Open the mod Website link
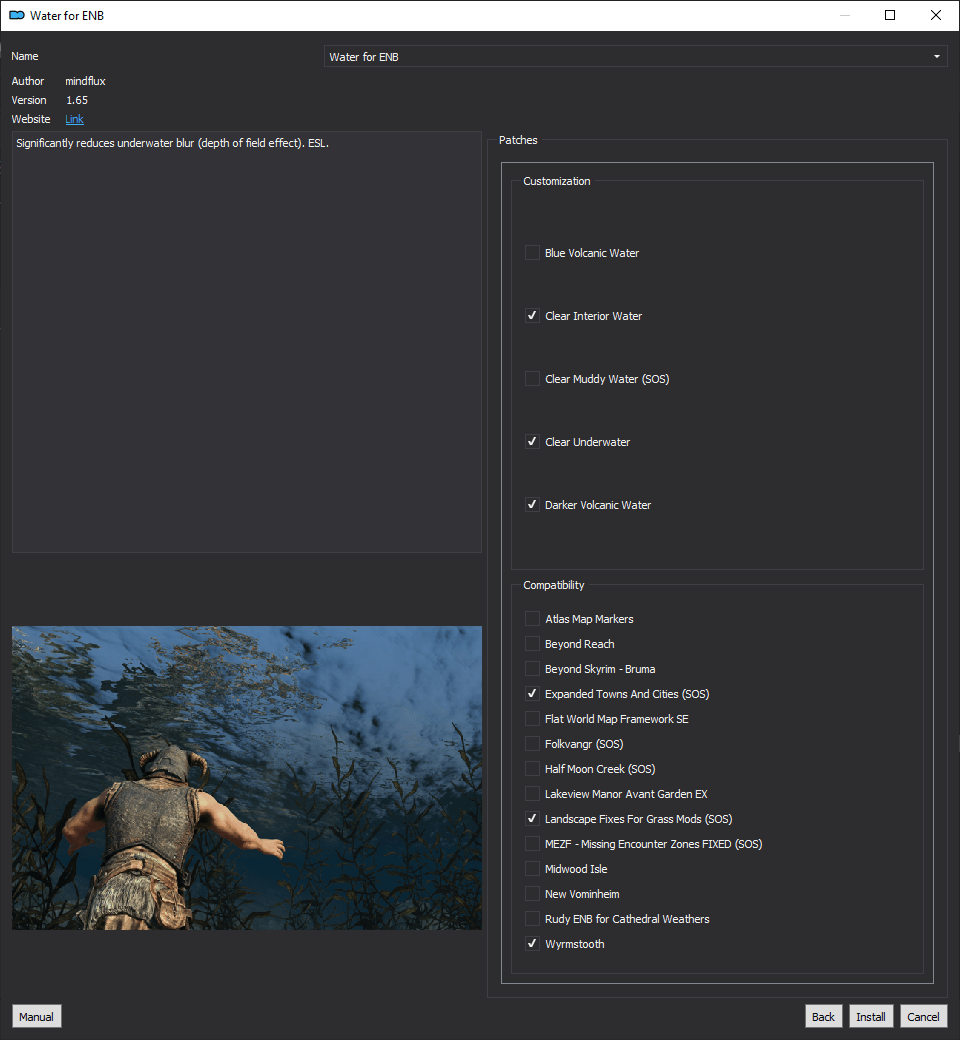This screenshot has width=960, height=1040. (x=74, y=119)
